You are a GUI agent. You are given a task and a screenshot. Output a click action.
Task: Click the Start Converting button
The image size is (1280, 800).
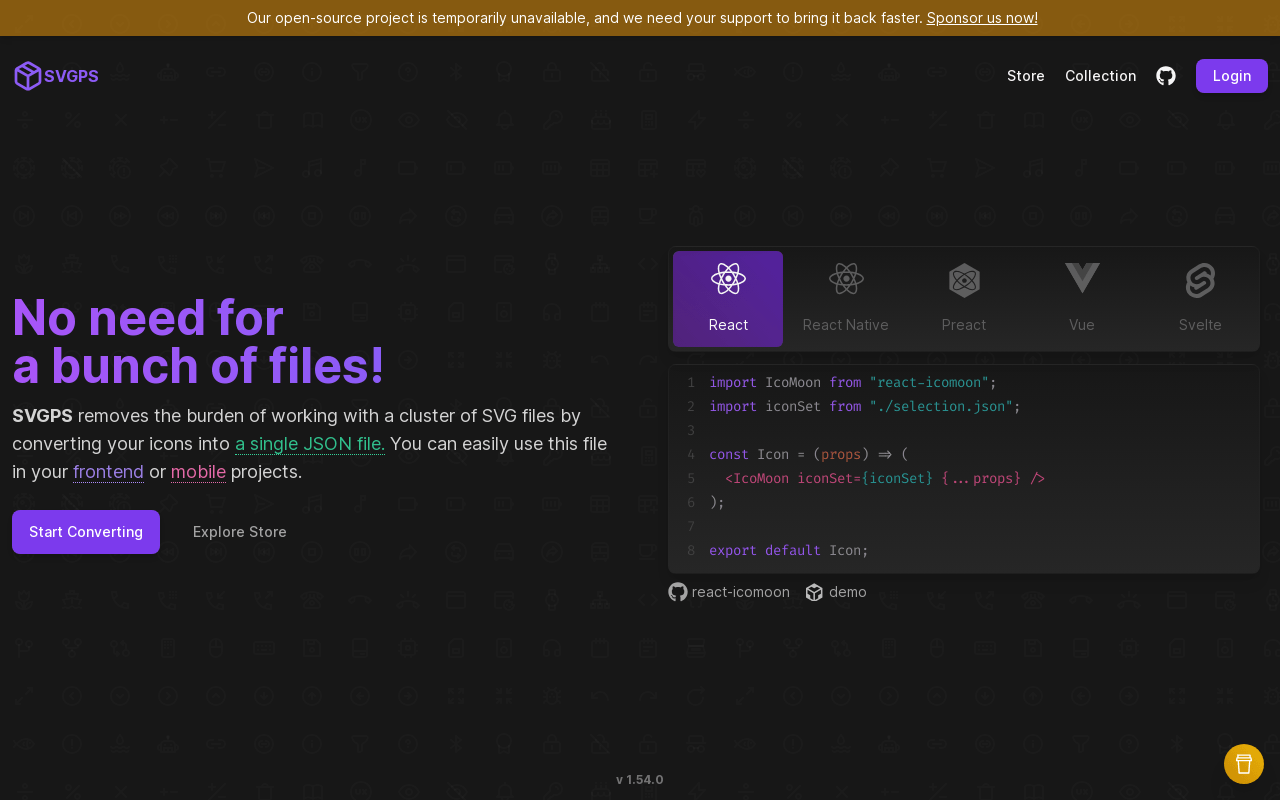pos(86,532)
